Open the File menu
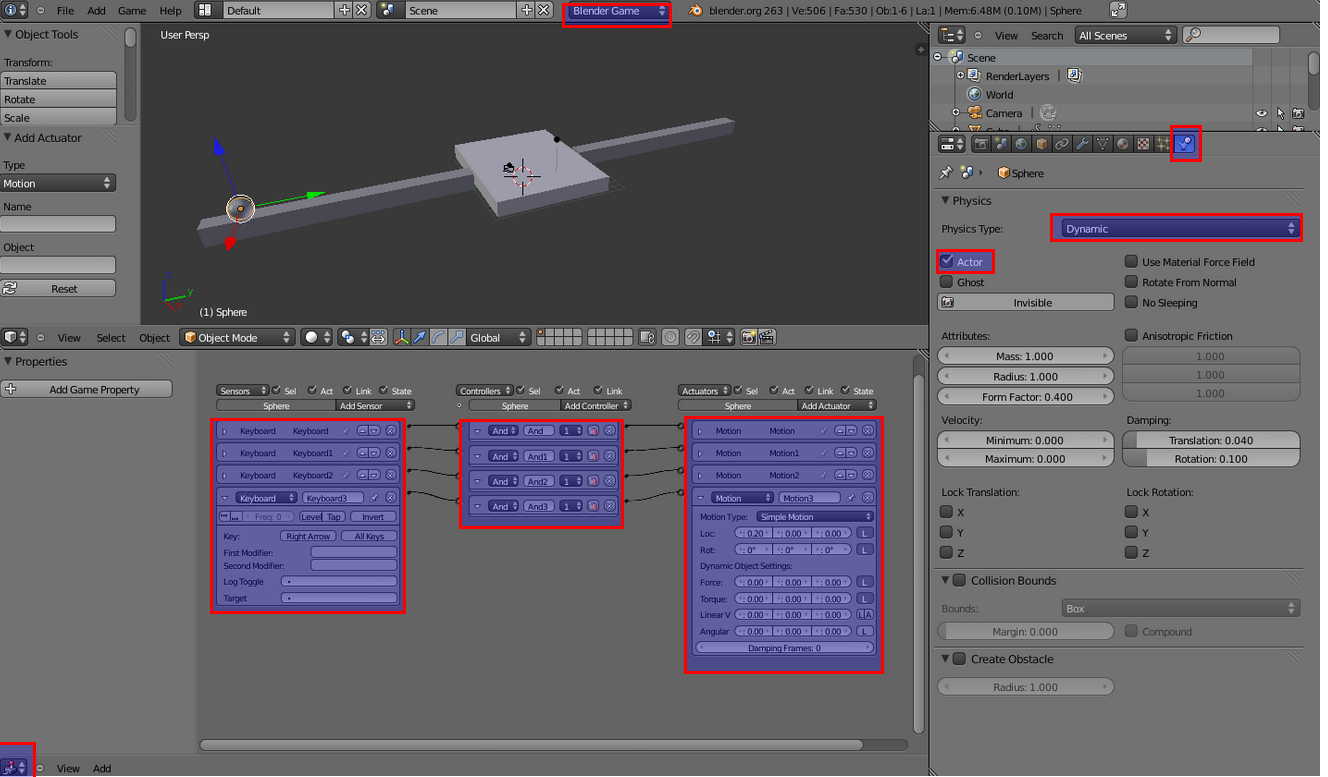1328x777 pixels. 65,10
